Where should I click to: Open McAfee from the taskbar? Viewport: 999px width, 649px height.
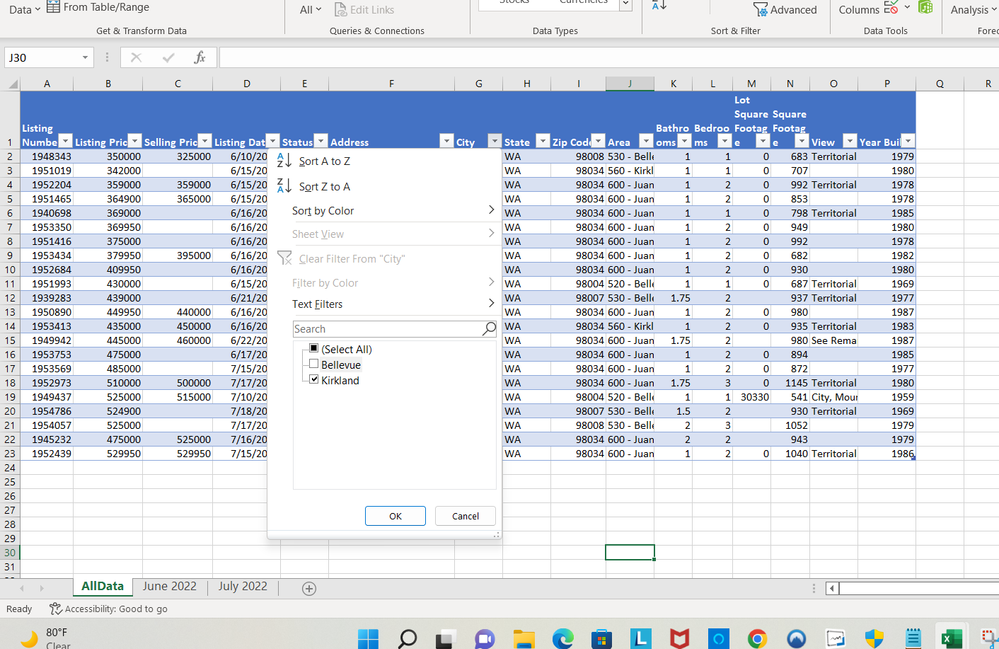(x=679, y=638)
